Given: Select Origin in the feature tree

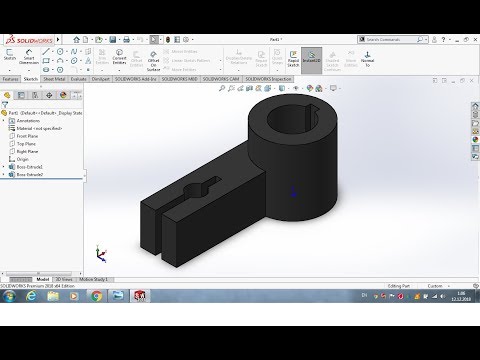Looking at the screenshot, I should pos(23,159).
